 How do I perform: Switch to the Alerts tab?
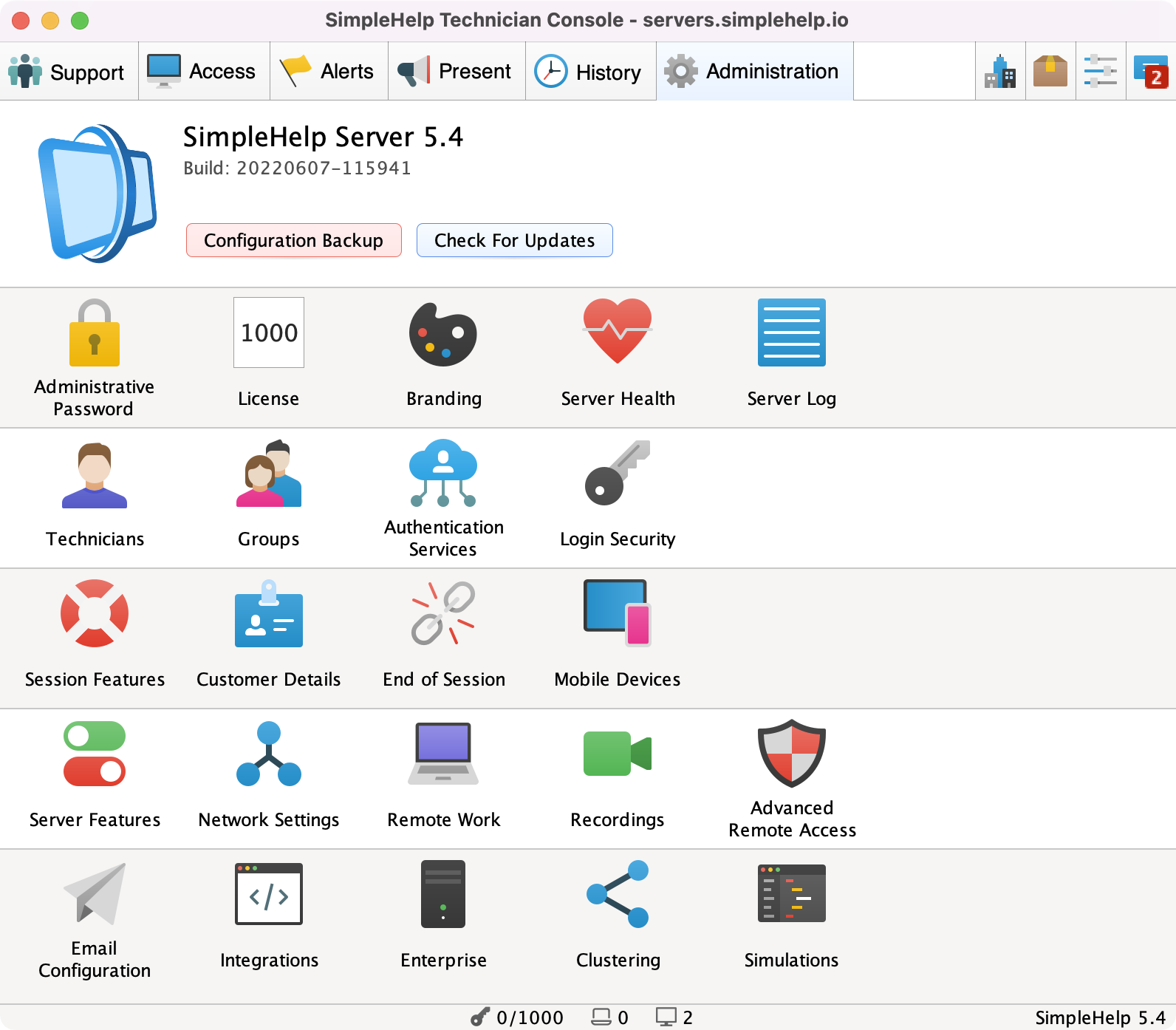tap(329, 72)
